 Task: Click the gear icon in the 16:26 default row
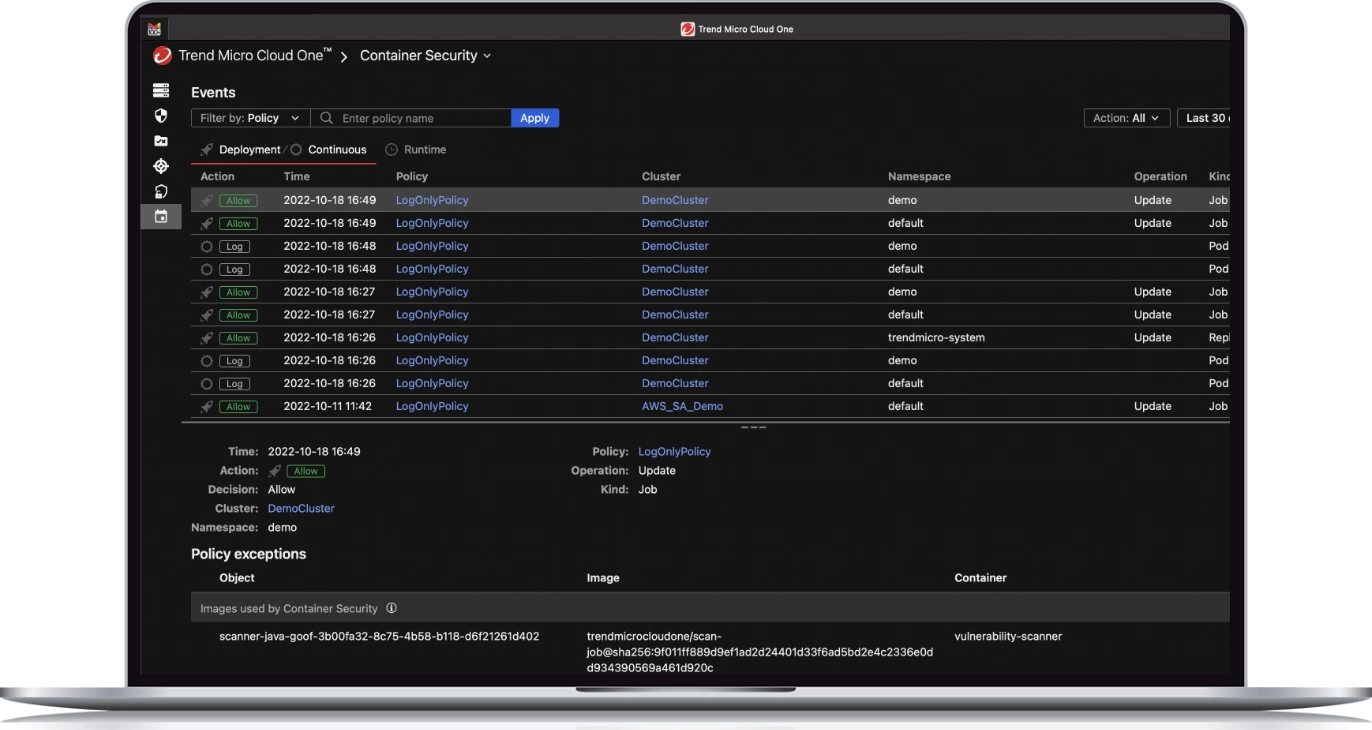pyautogui.click(x=207, y=384)
